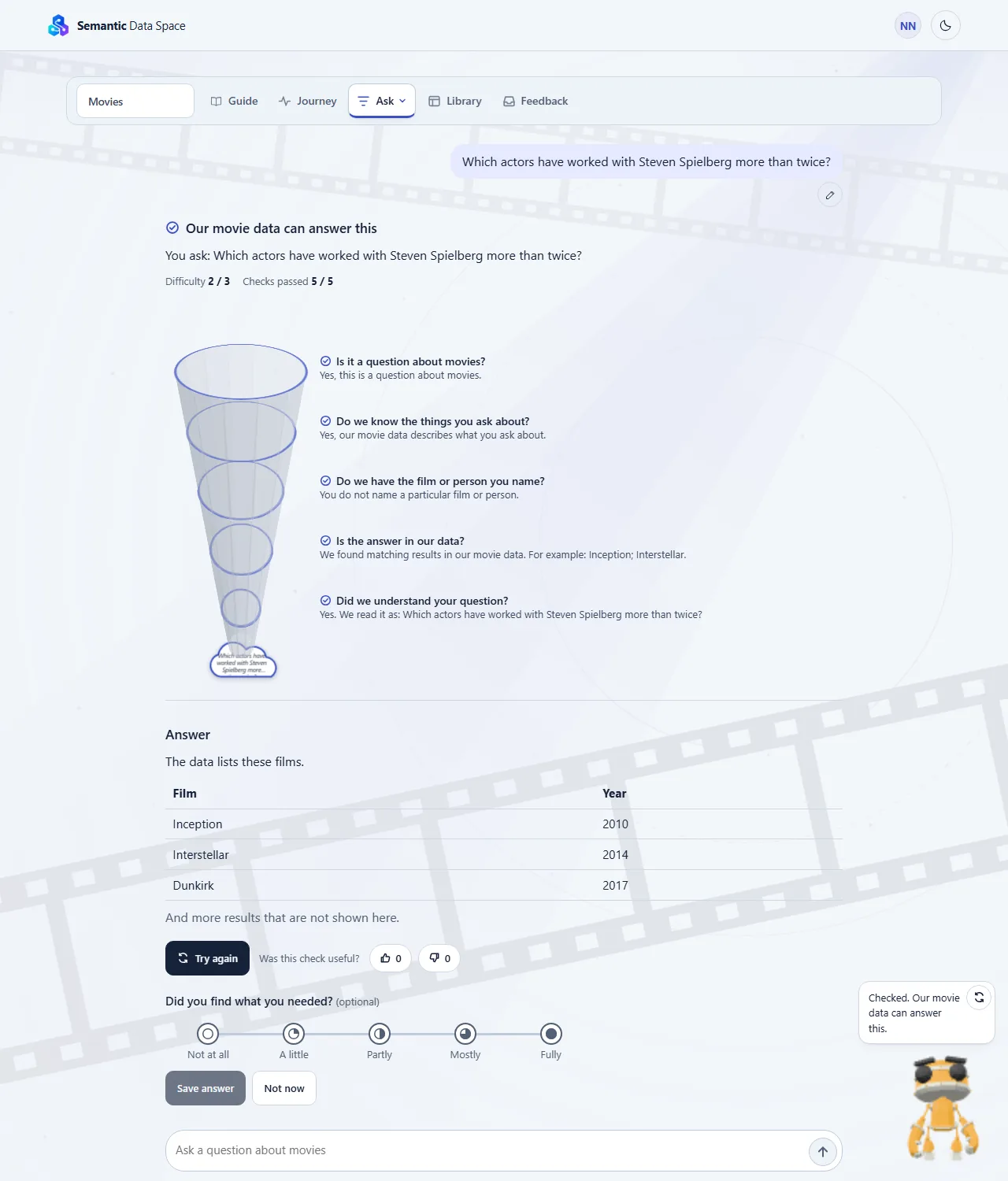Click the question cloud below the funnel

click(243, 661)
